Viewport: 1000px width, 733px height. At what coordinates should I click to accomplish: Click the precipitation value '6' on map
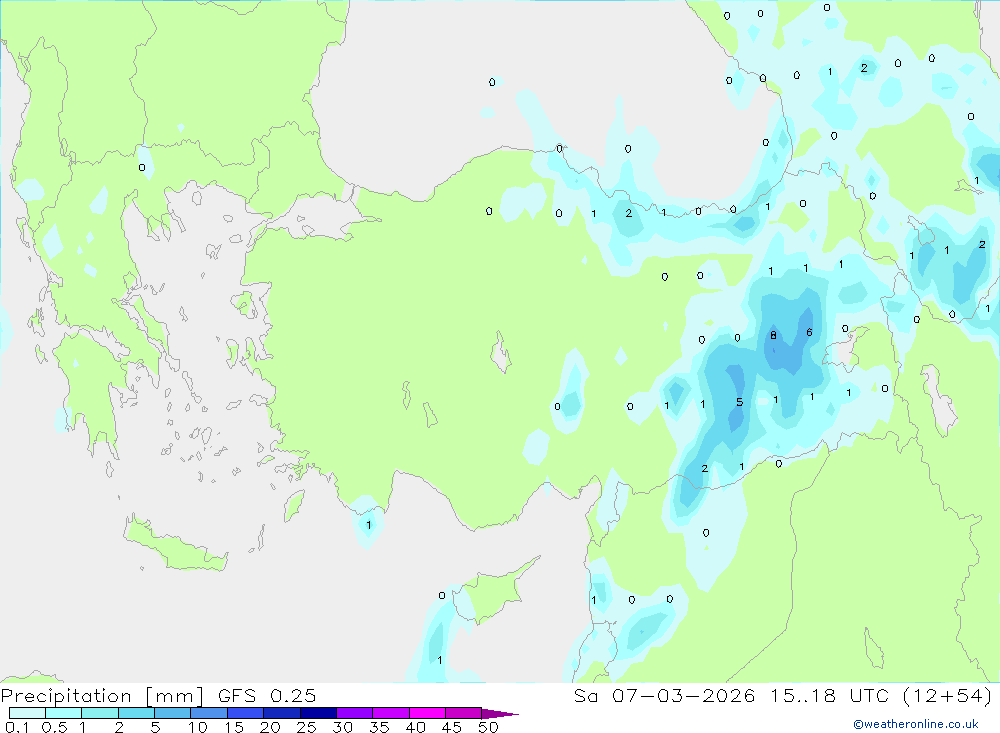(809, 332)
